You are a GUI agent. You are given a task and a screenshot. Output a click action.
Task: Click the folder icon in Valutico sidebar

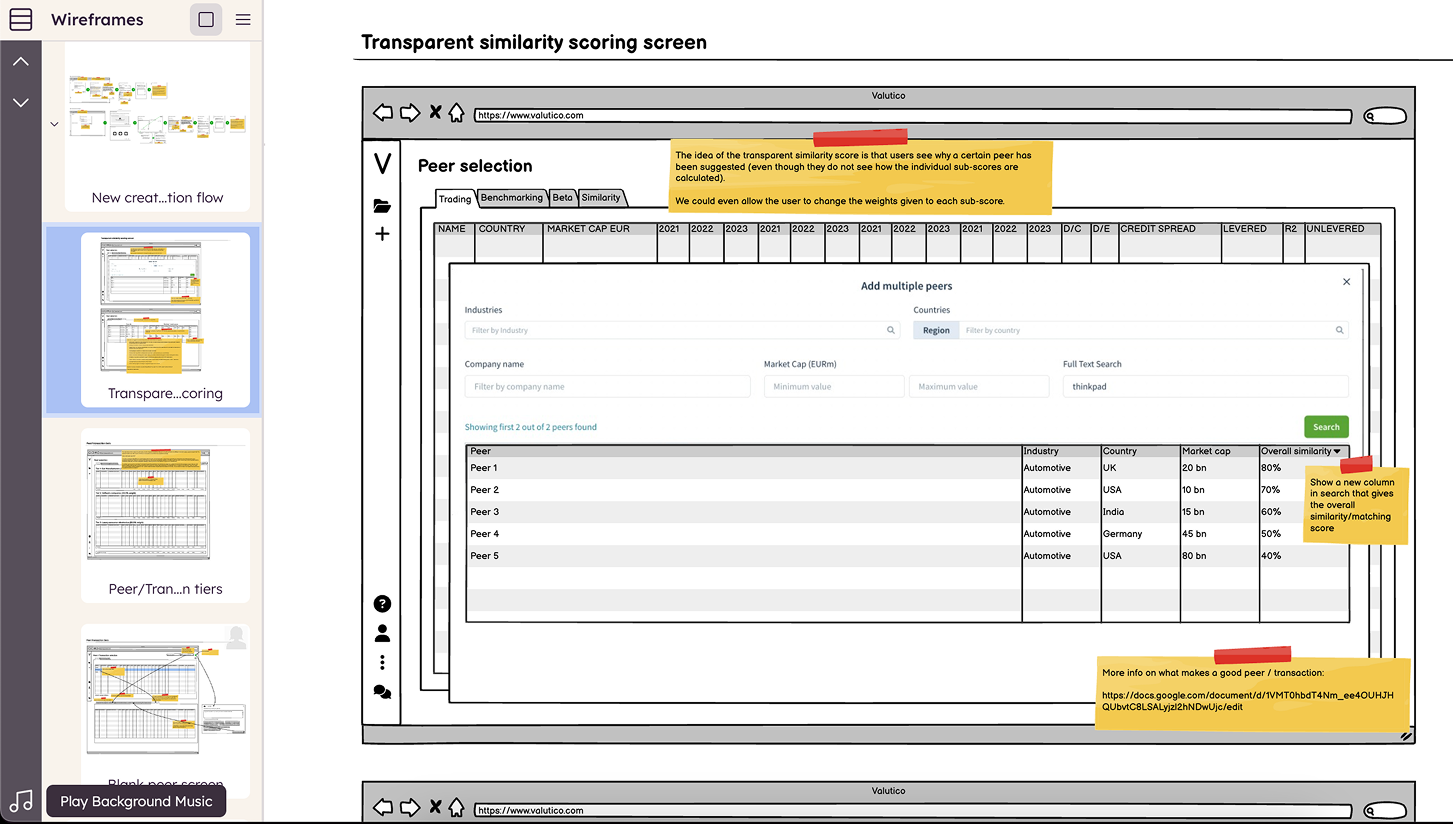pyautogui.click(x=382, y=206)
